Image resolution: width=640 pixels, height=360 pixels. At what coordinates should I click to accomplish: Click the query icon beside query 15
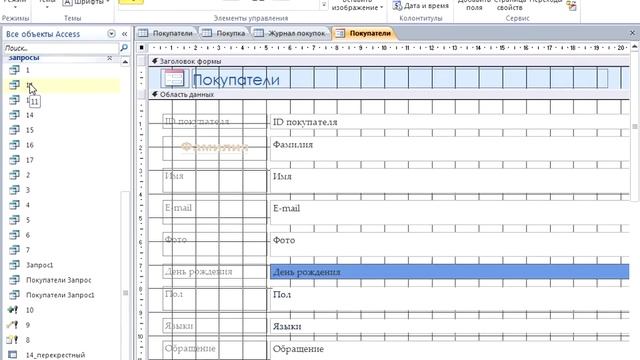(x=14, y=130)
